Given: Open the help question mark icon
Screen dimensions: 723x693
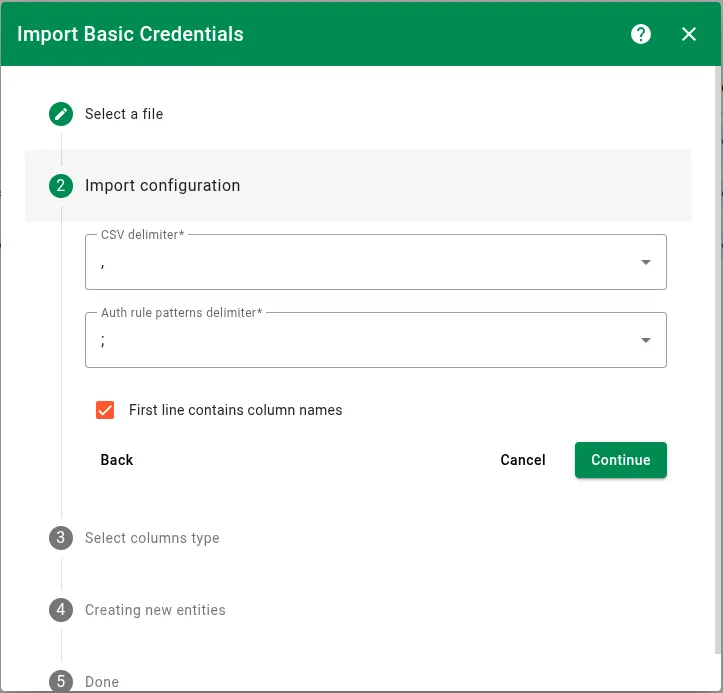Looking at the screenshot, I should click(640, 34).
